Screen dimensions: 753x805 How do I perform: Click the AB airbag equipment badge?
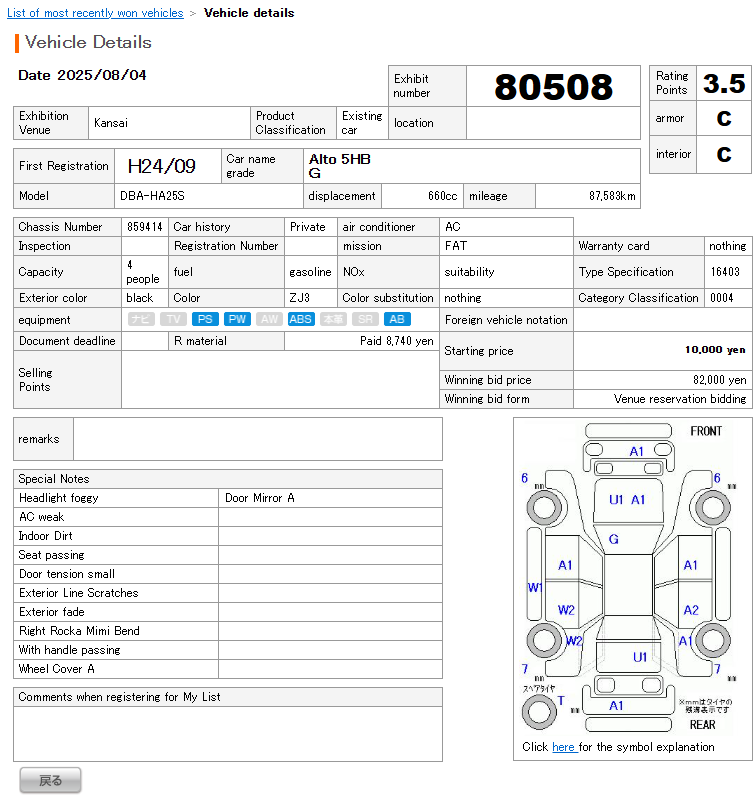tap(397, 319)
